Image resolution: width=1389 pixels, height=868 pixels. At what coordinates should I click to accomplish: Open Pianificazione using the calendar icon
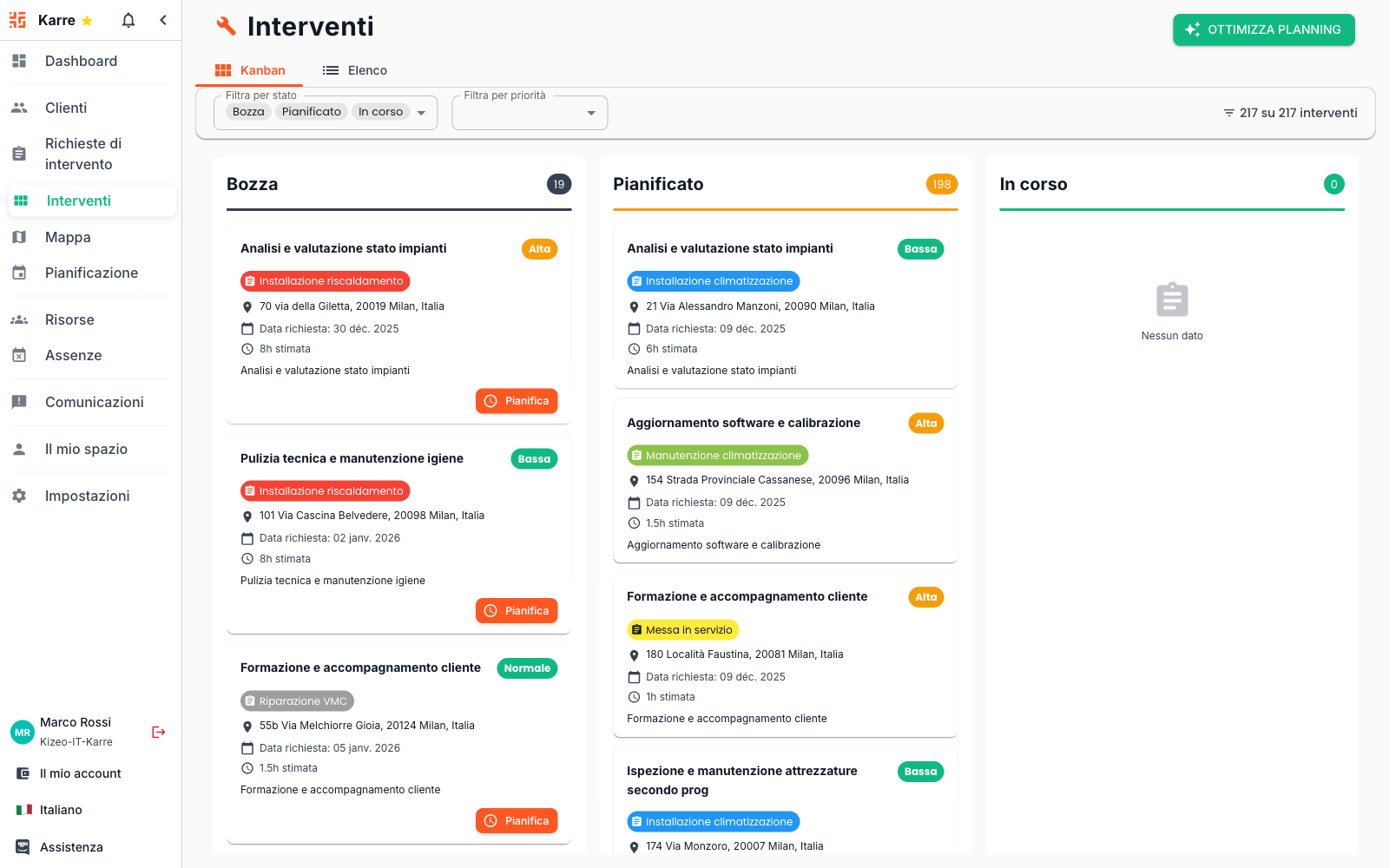pyautogui.click(x=20, y=273)
